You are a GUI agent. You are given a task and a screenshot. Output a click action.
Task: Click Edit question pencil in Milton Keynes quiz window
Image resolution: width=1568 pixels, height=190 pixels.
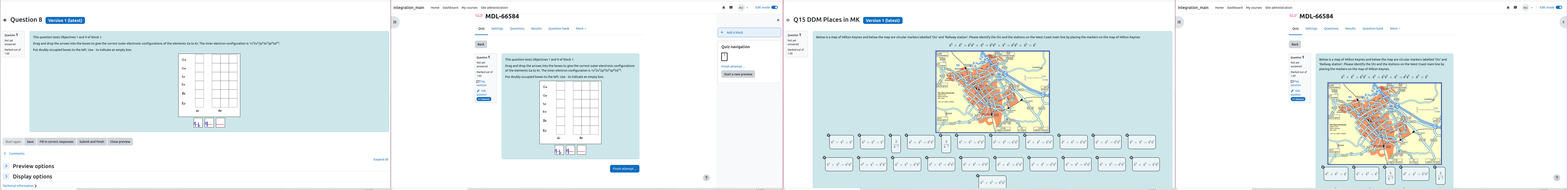1296,92
